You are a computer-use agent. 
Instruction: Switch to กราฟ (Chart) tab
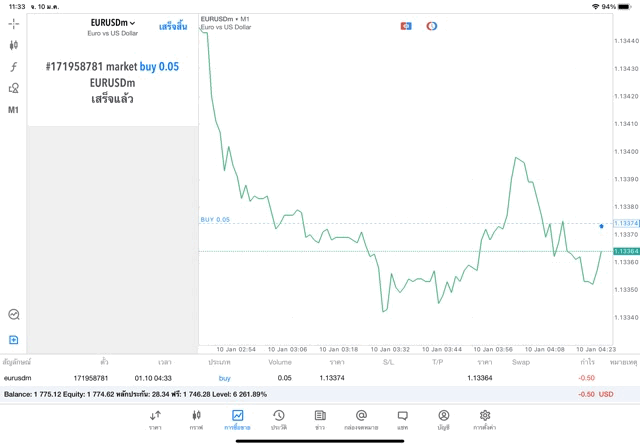[196, 420]
